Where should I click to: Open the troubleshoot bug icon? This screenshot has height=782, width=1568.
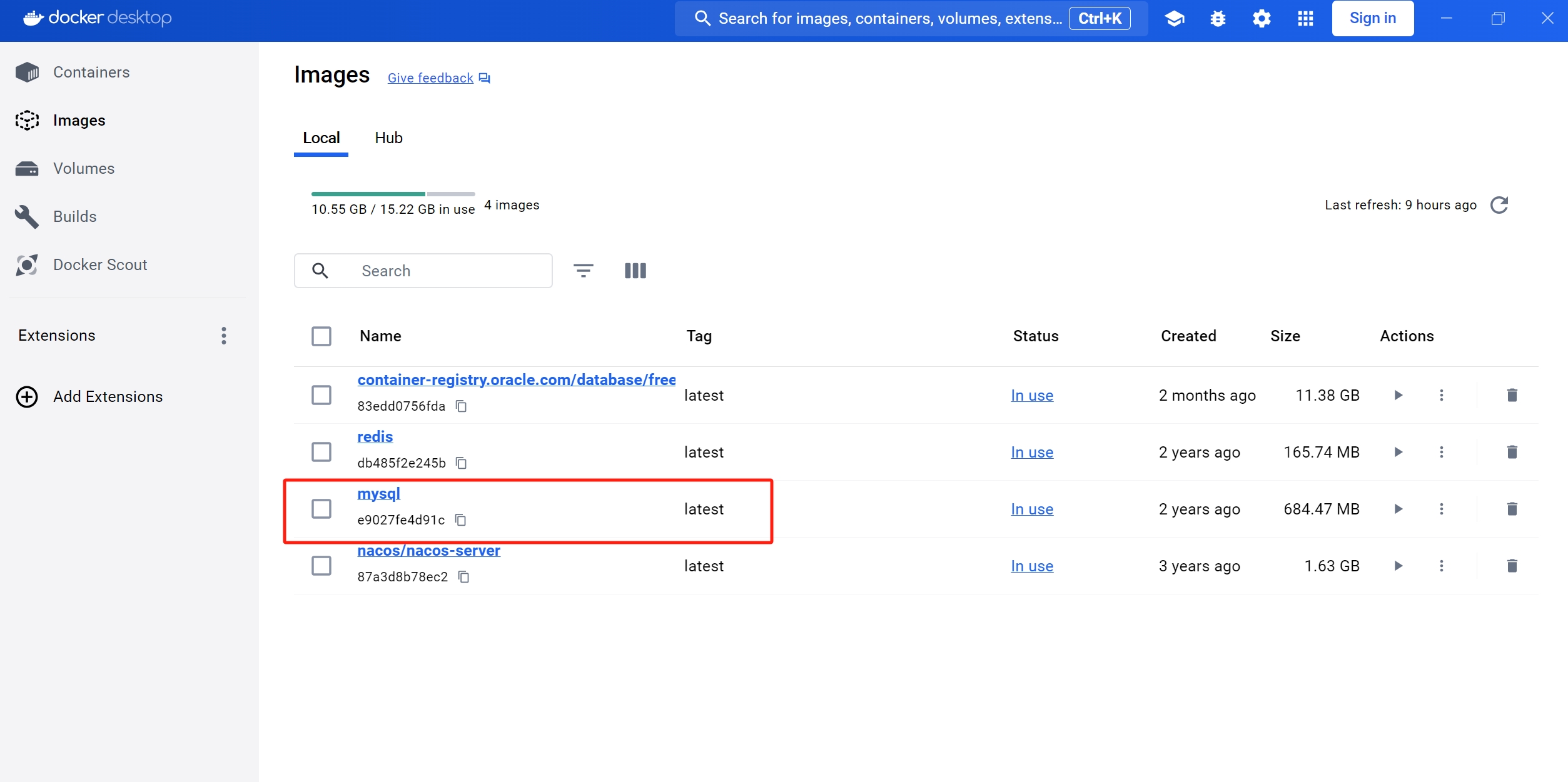(1217, 18)
